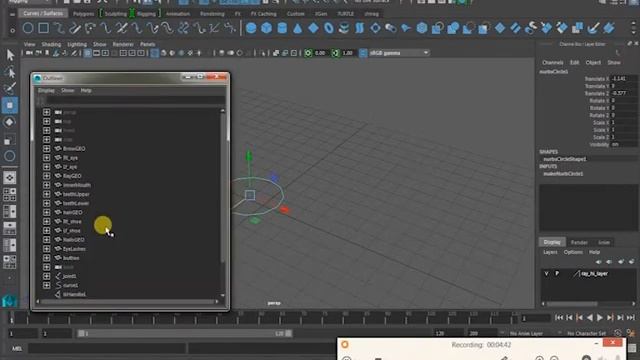640x360 pixels.
Task: Activate the Move tool in toolbox
Action: point(10,105)
